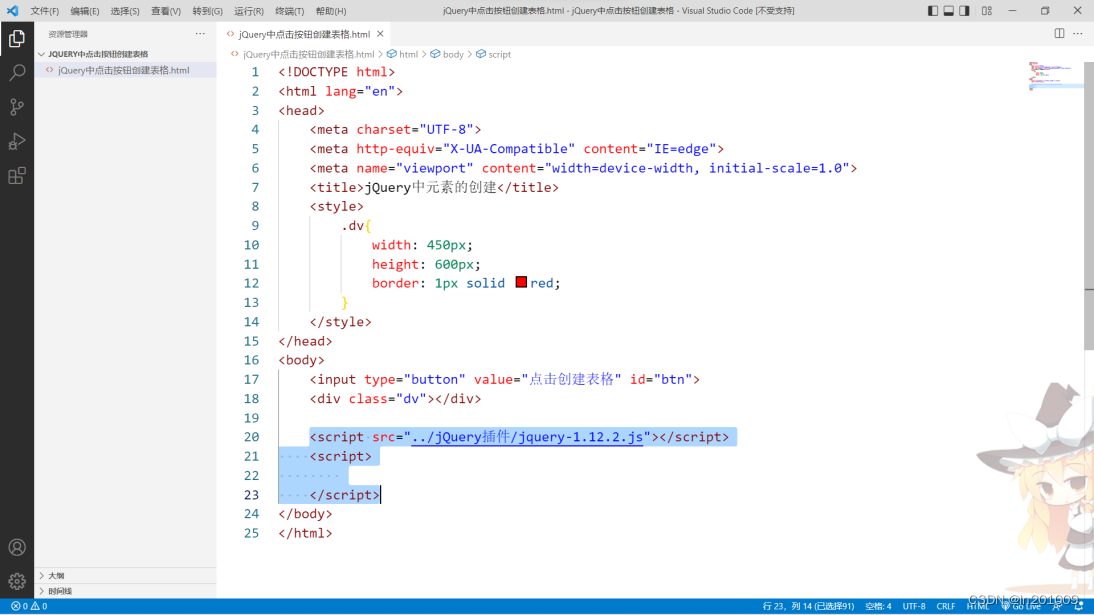Open the 编辑(E) menu
The width and height of the screenshot is (1094, 615).
pyautogui.click(x=84, y=11)
